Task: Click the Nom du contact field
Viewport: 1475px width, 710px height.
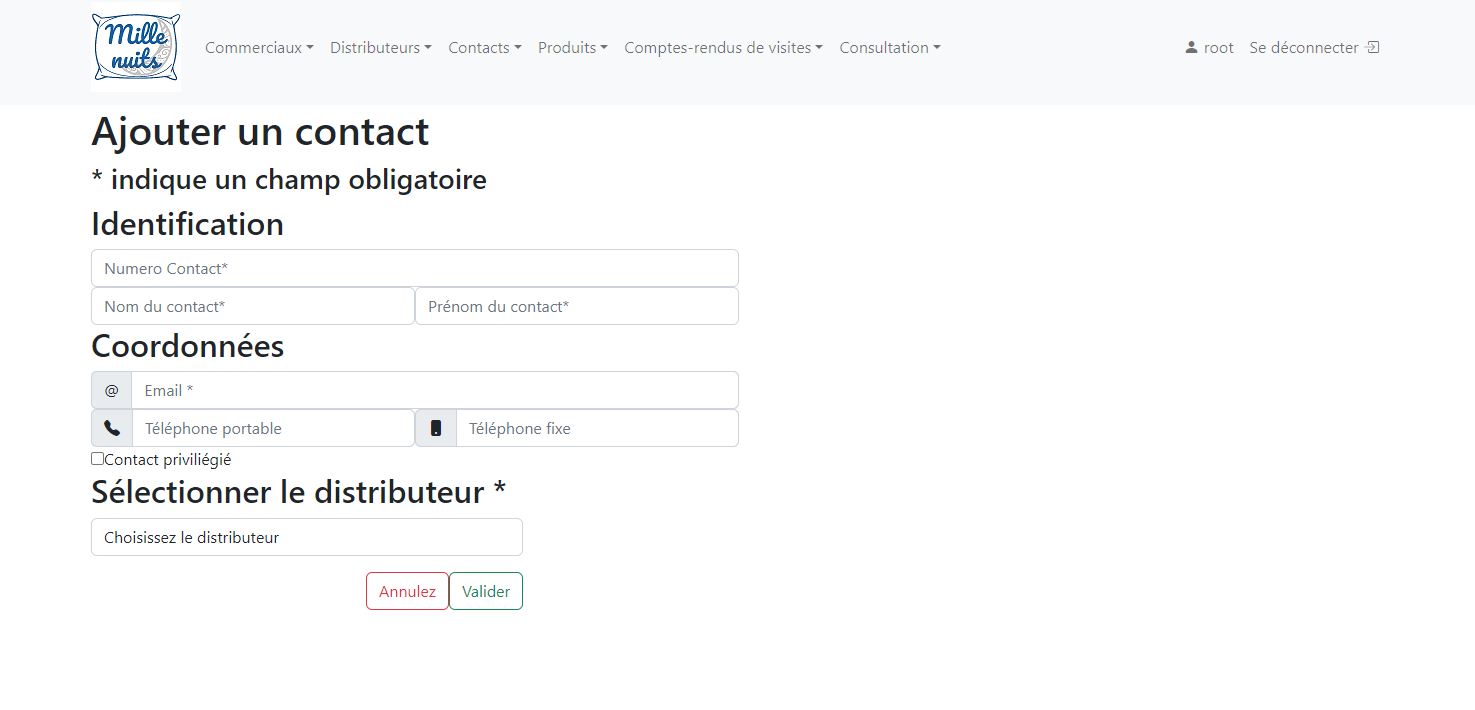Action: tap(252, 306)
